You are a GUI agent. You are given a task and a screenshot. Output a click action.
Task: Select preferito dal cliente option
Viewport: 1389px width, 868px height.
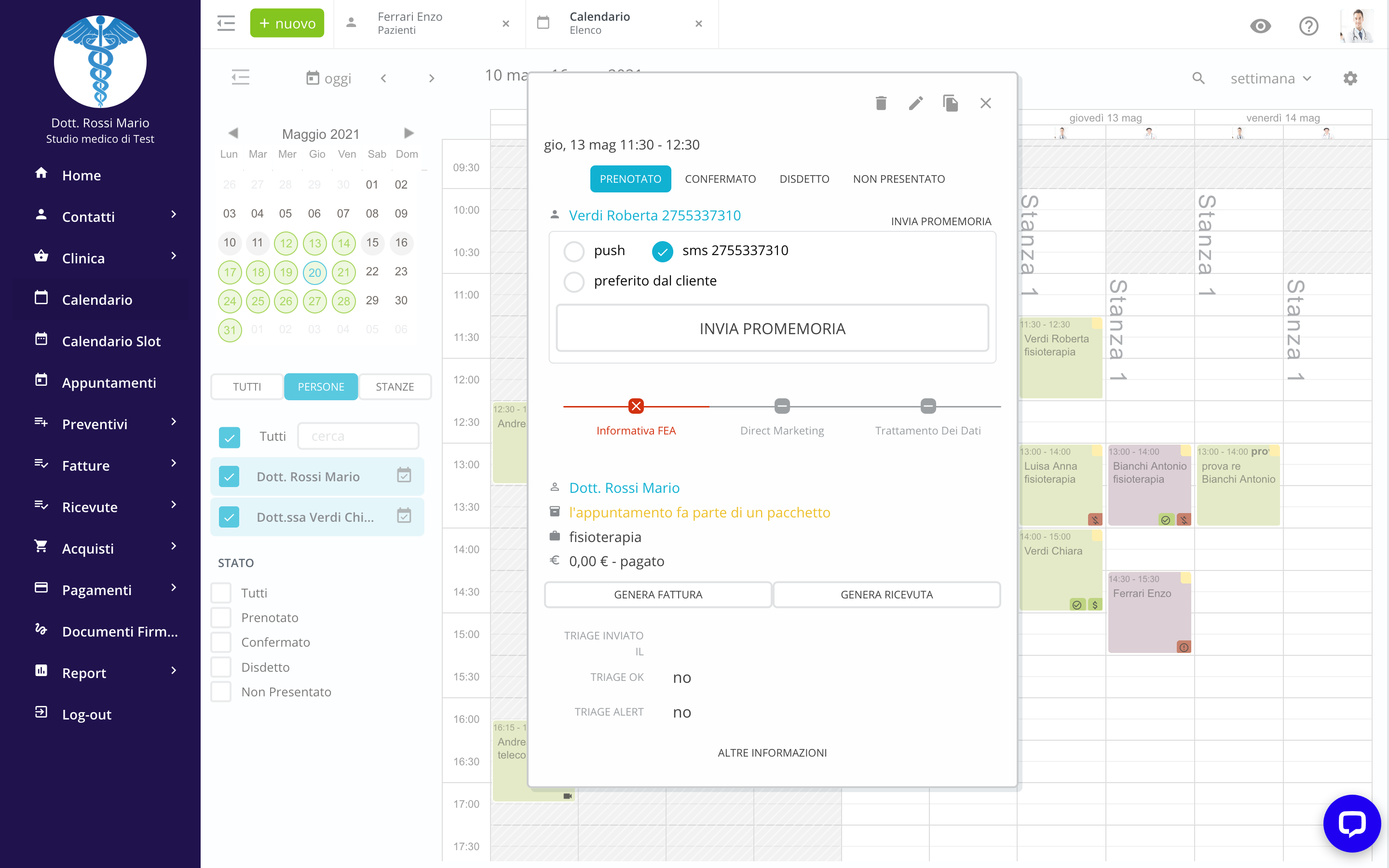[574, 281]
